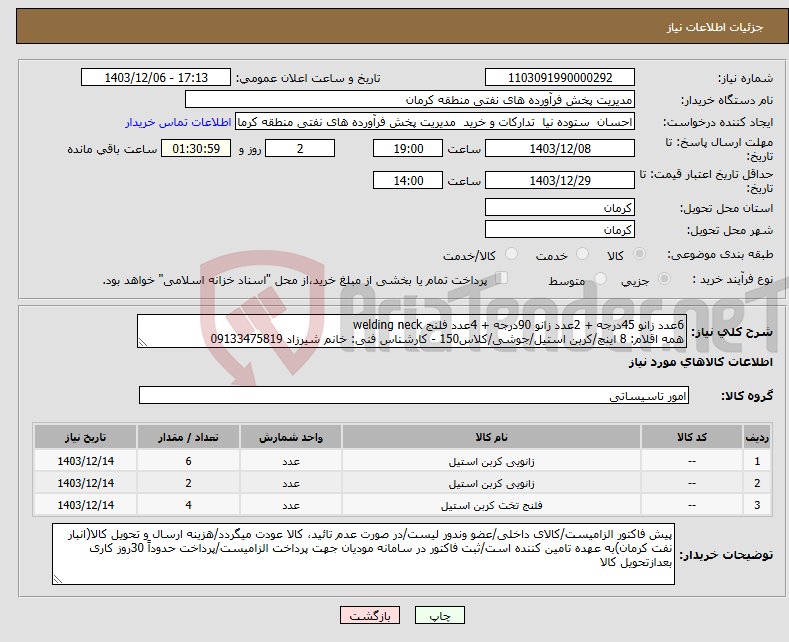Click the گروه کالا label
The image size is (789, 642).
point(747,396)
